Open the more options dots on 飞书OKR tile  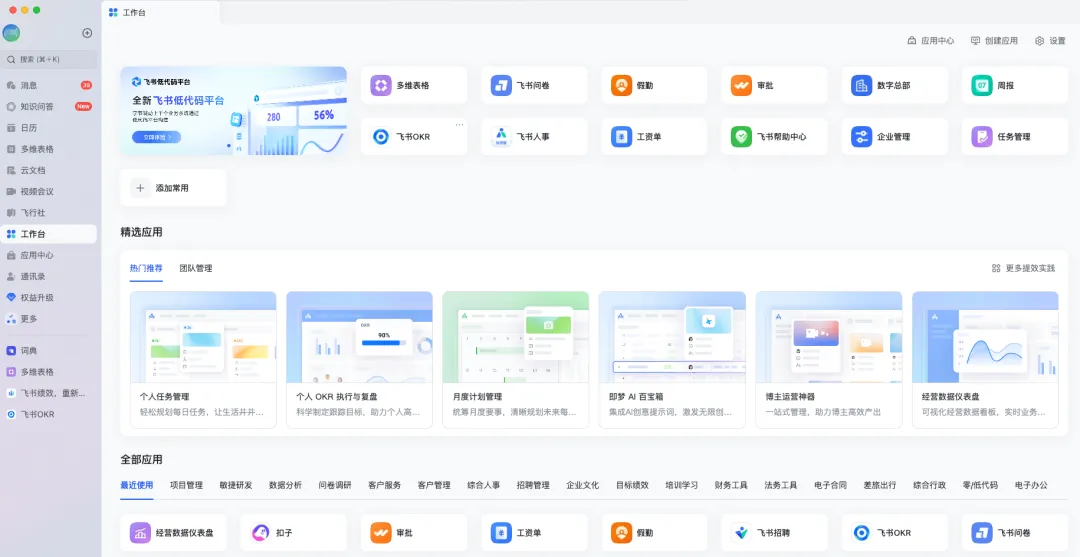(459, 125)
